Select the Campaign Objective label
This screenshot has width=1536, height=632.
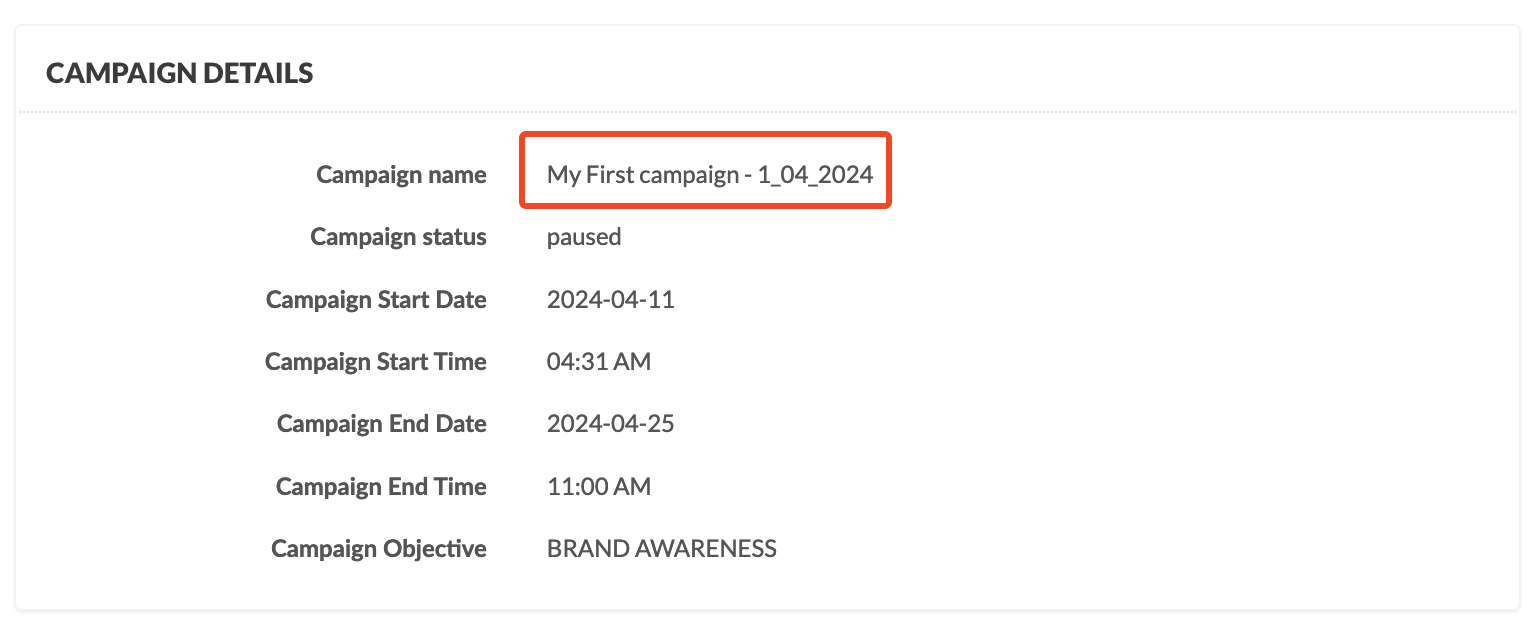point(379,548)
